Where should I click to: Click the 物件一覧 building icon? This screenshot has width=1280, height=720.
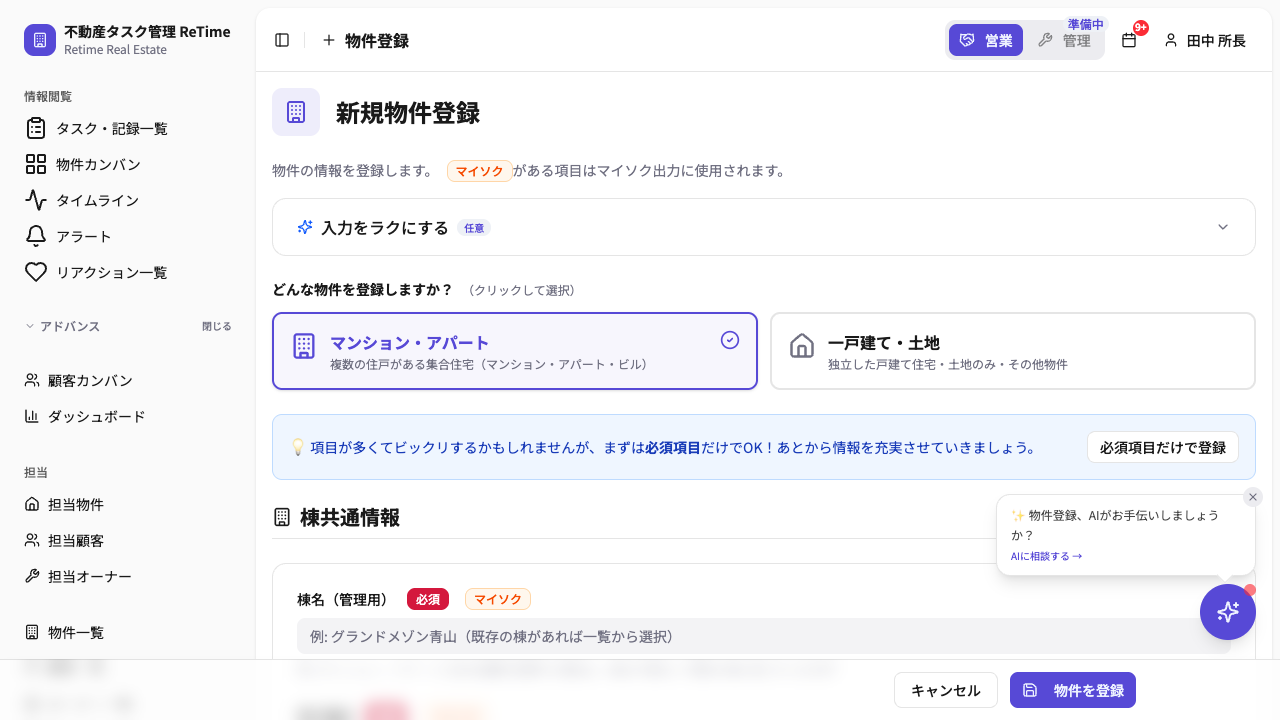point(32,632)
